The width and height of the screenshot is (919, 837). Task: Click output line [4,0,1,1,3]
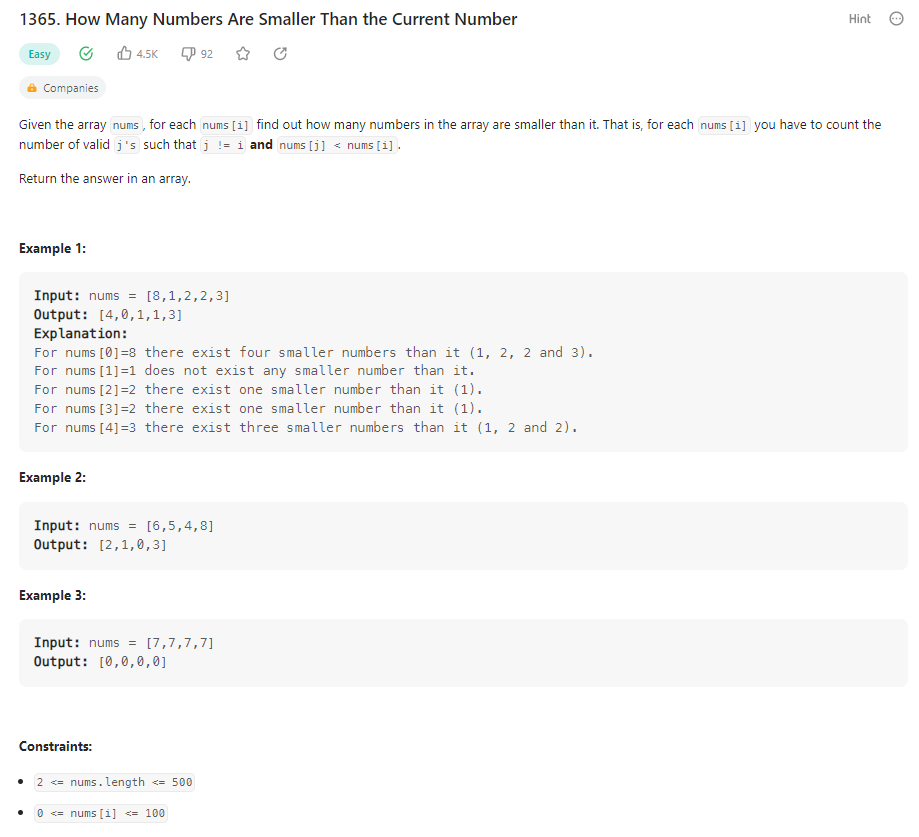click(x=108, y=315)
